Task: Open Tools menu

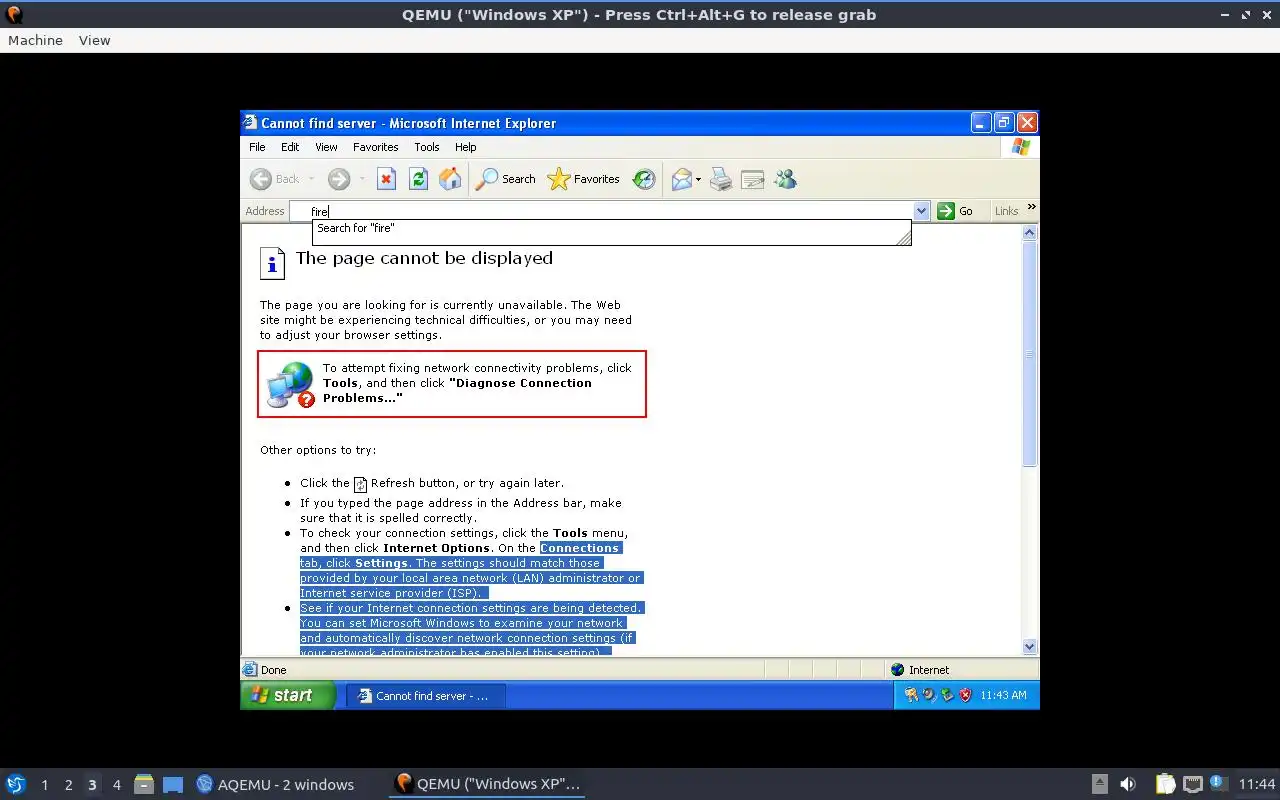Action: tap(427, 147)
